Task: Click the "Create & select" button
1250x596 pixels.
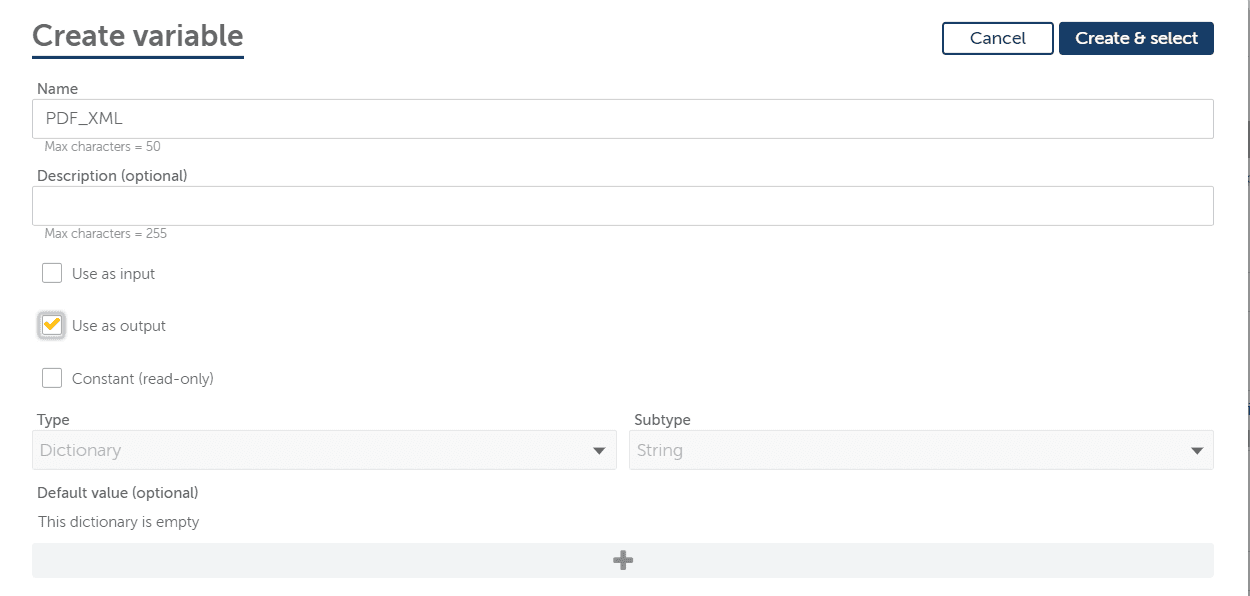Action: pos(1136,38)
